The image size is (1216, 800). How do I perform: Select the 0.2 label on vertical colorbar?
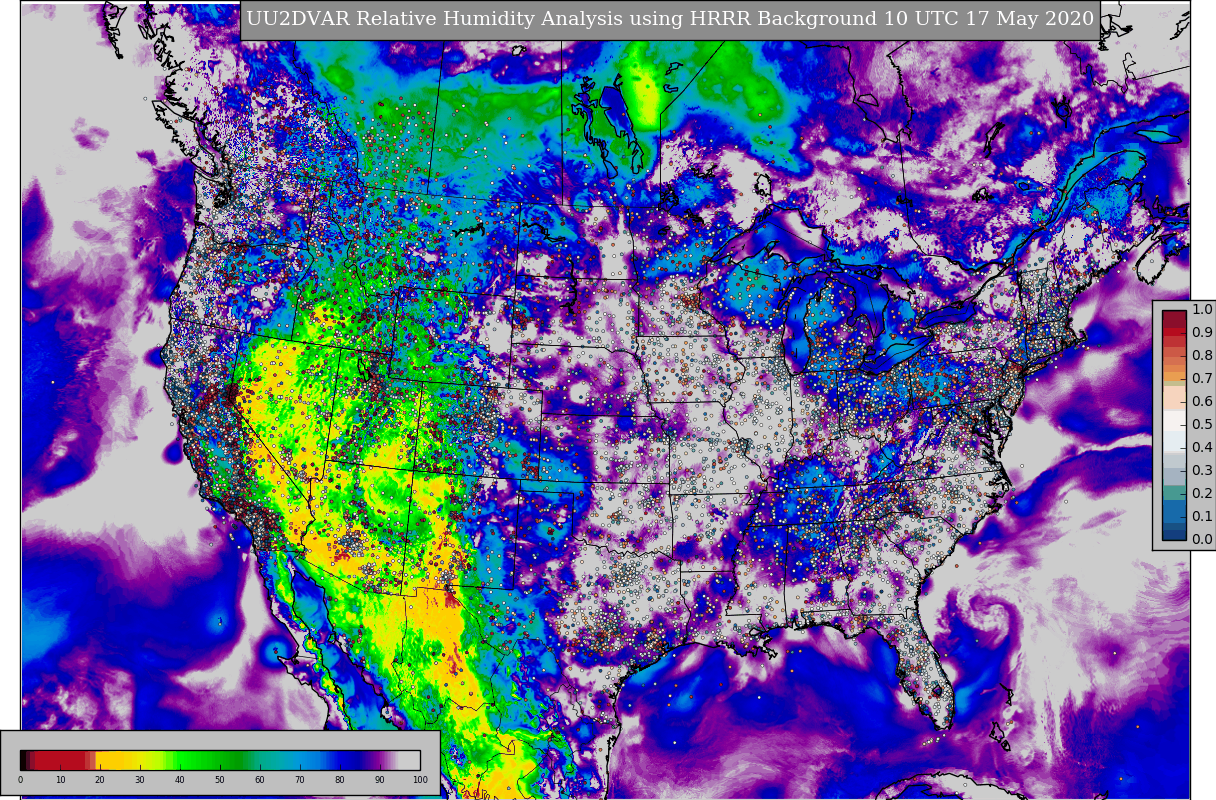pos(1202,494)
